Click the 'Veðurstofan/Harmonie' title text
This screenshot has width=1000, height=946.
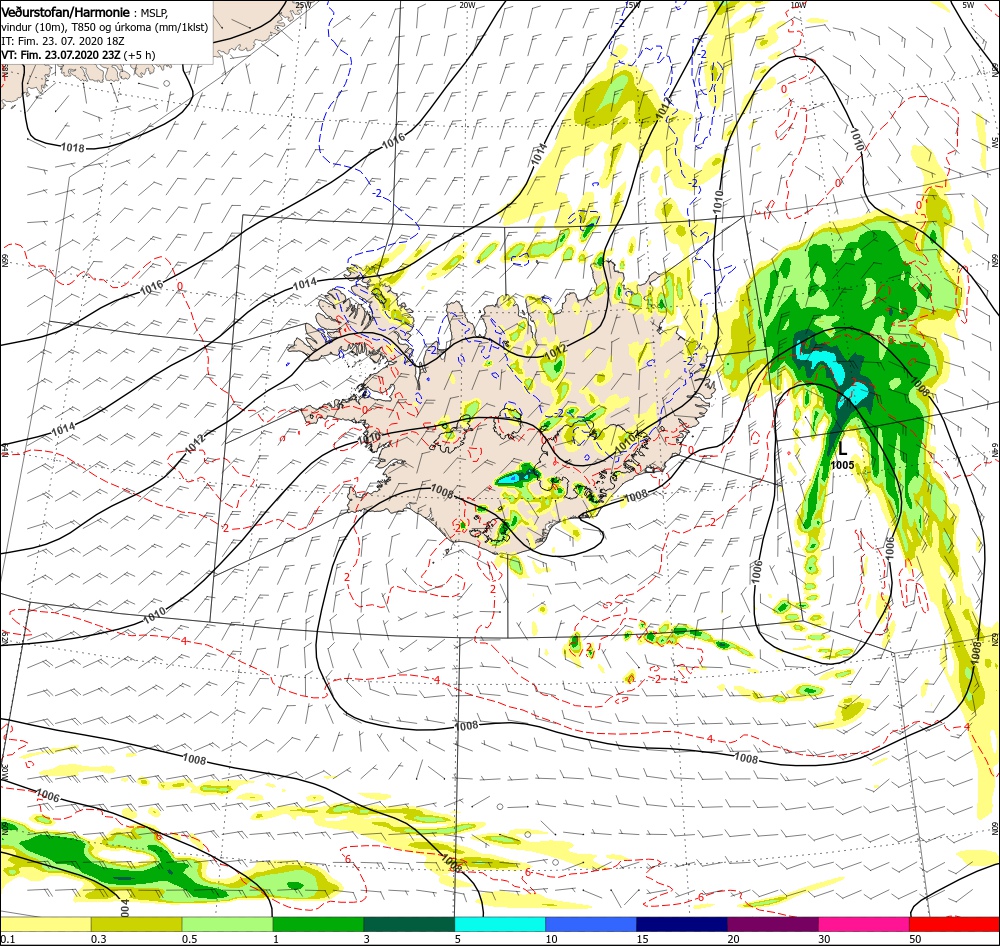point(66,12)
